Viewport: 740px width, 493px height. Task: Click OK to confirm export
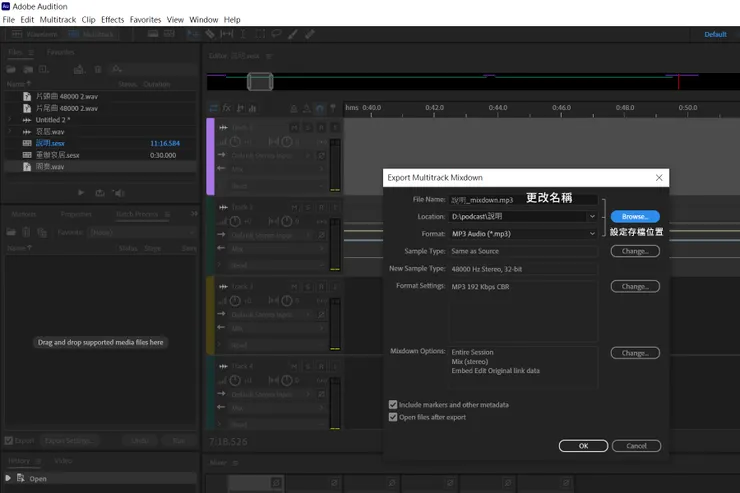(583, 446)
